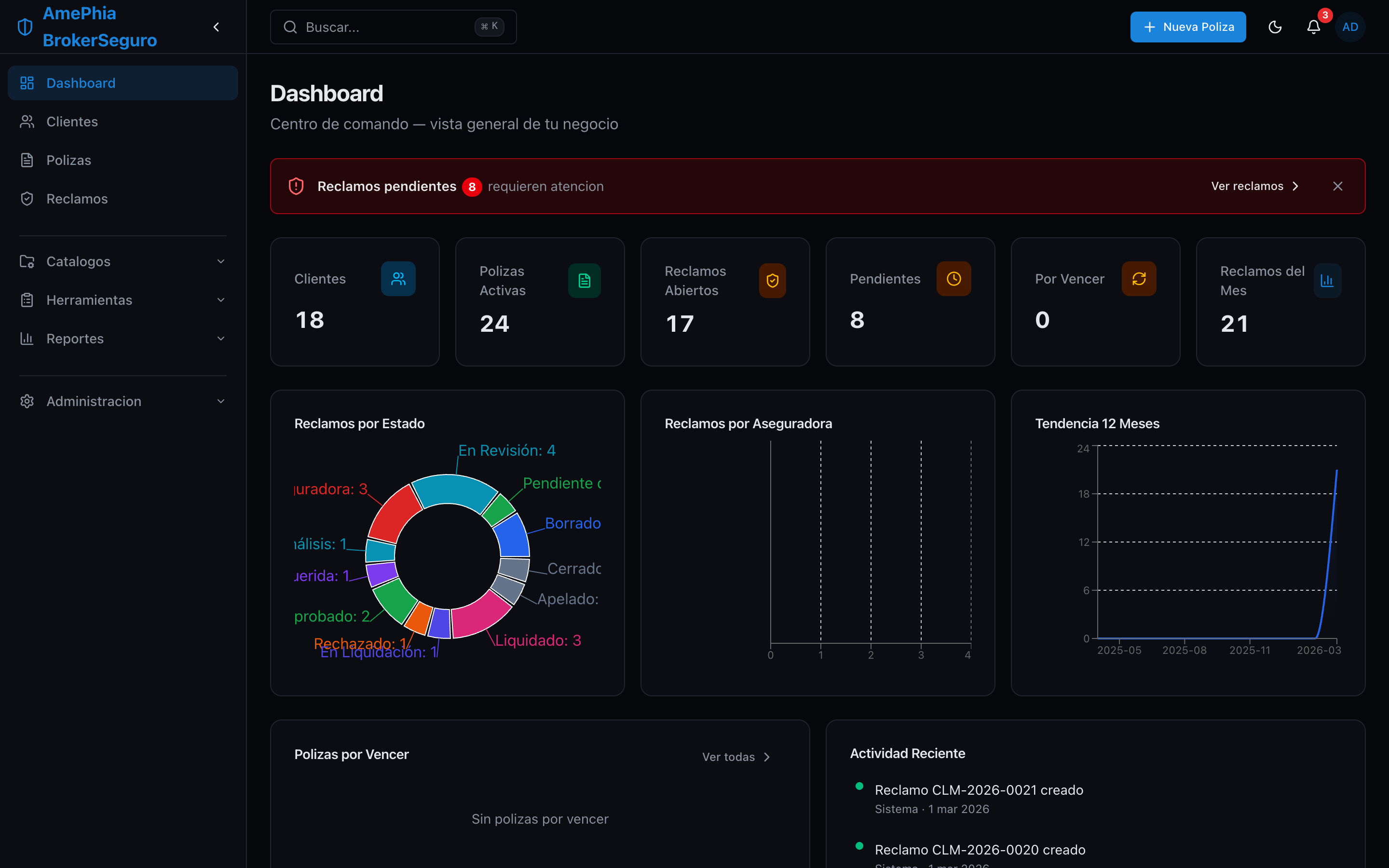Click the ⌘K shortcut badge

pyautogui.click(x=489, y=27)
